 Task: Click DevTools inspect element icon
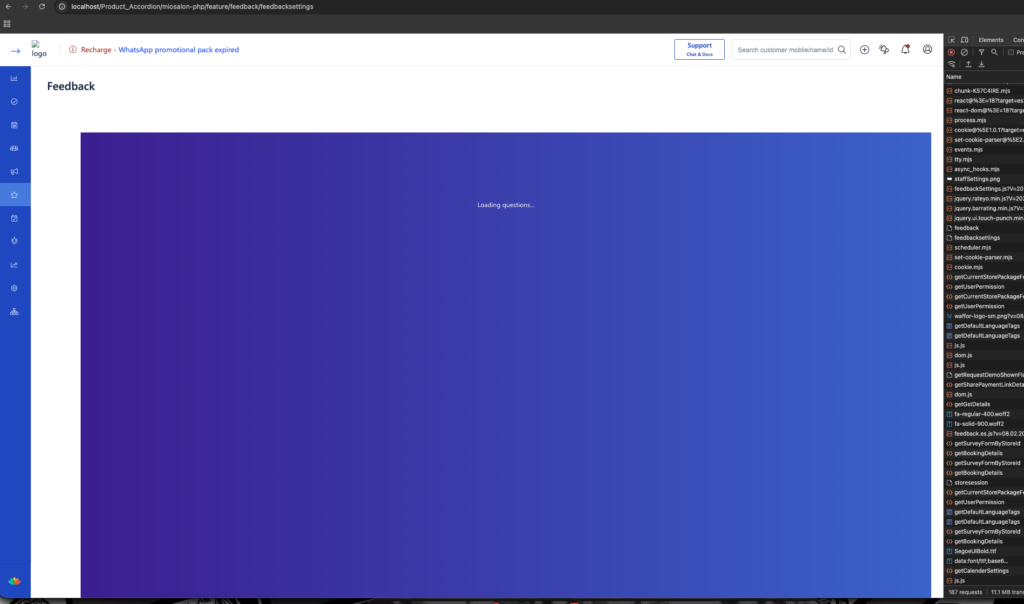952,40
